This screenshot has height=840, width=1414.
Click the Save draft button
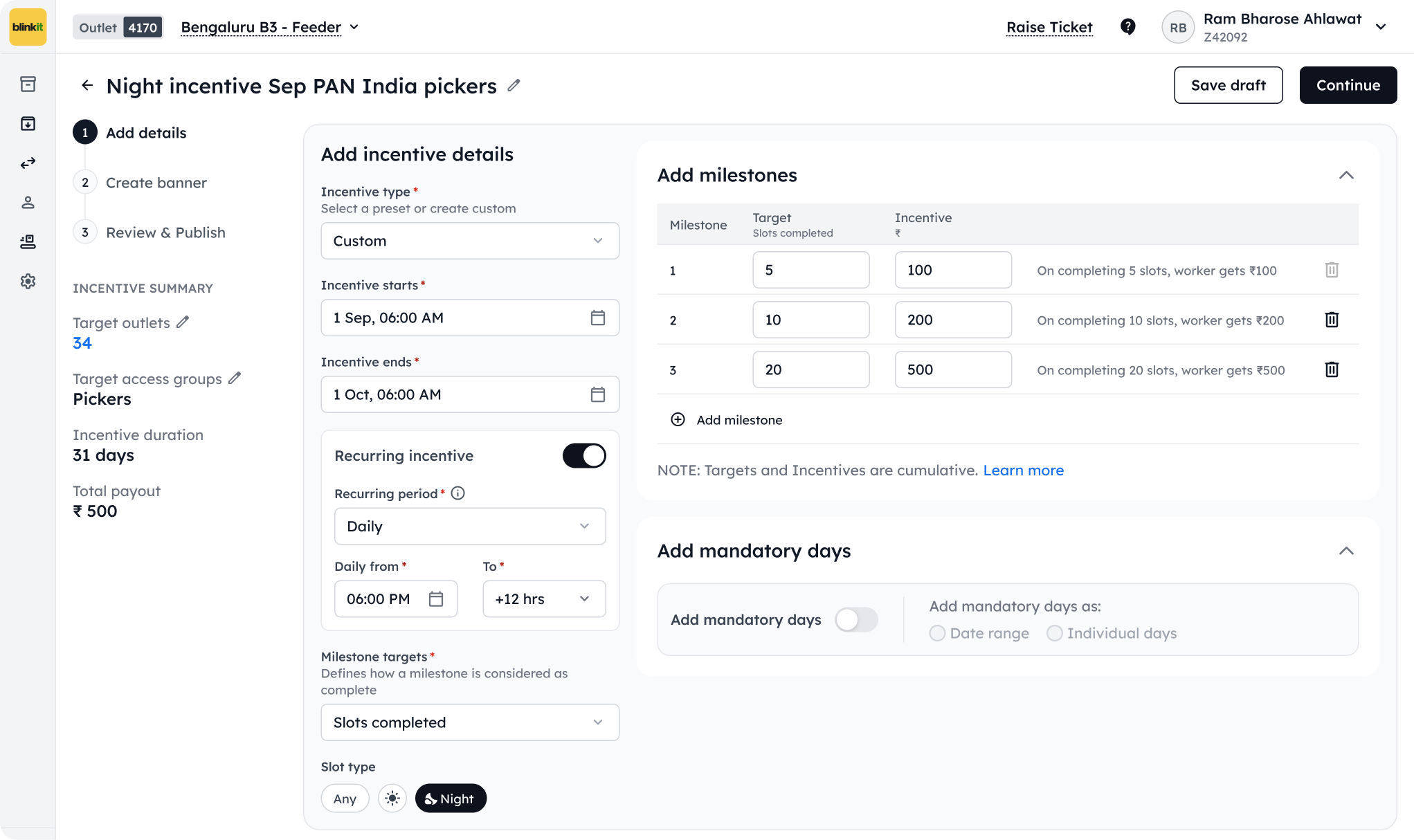pyautogui.click(x=1228, y=85)
